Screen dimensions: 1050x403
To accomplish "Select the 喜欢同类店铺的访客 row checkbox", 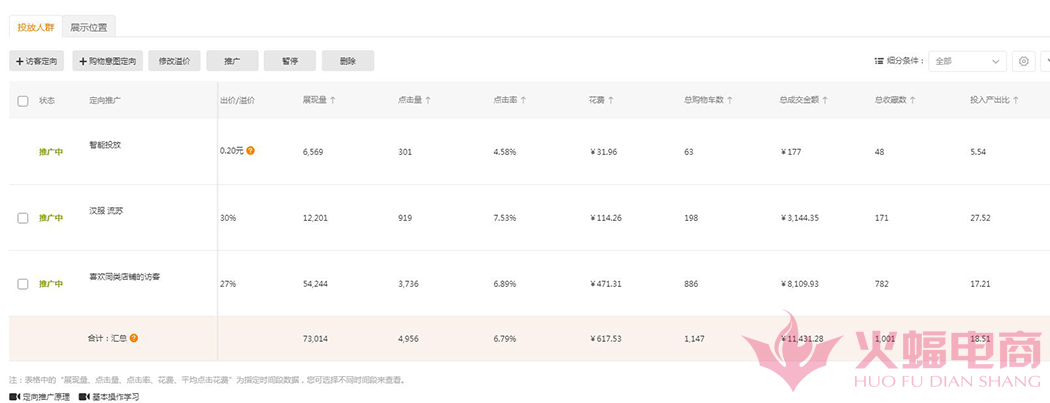I will click(x=23, y=284).
